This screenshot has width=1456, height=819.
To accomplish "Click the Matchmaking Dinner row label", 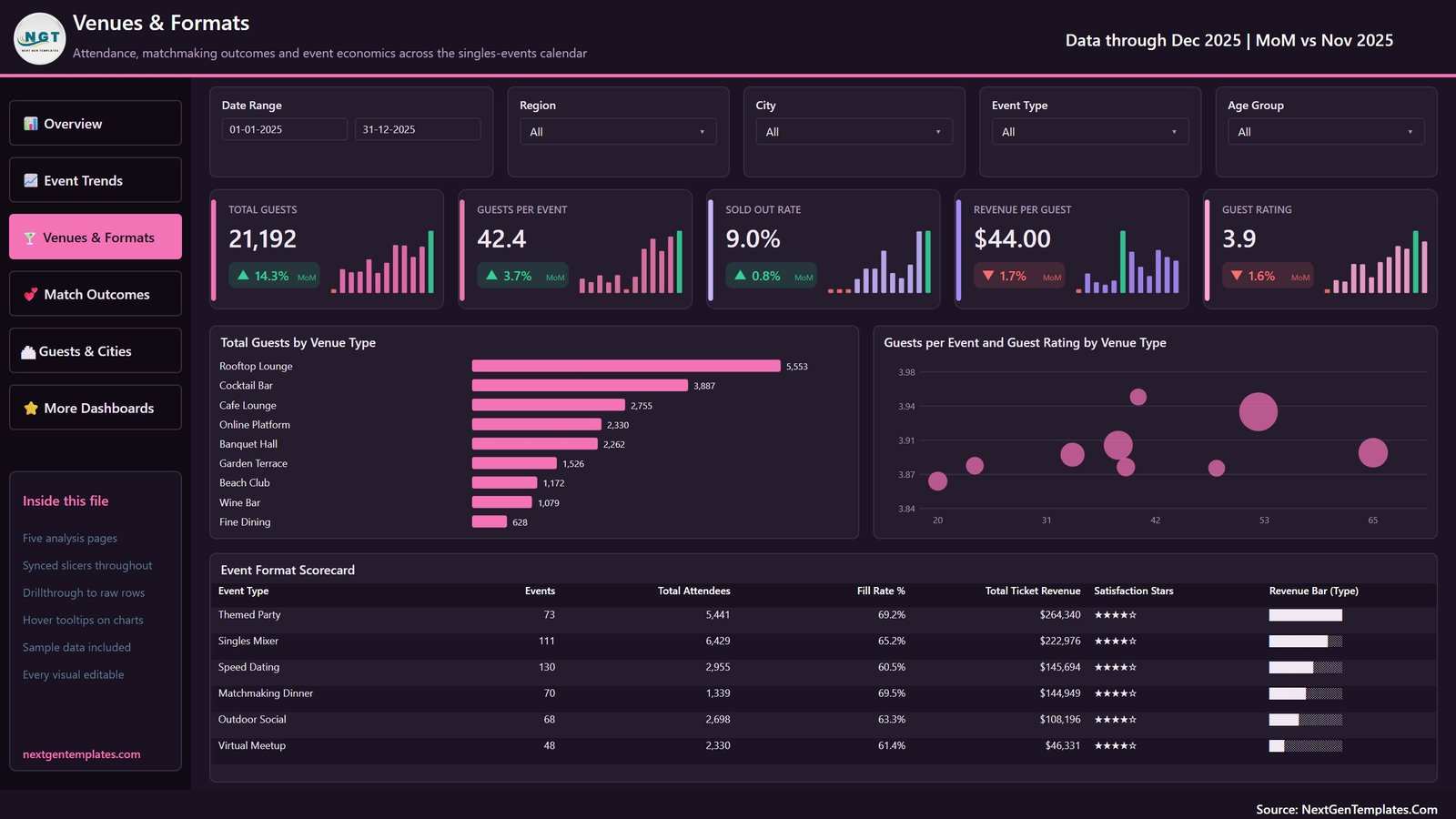I will 266,693.
